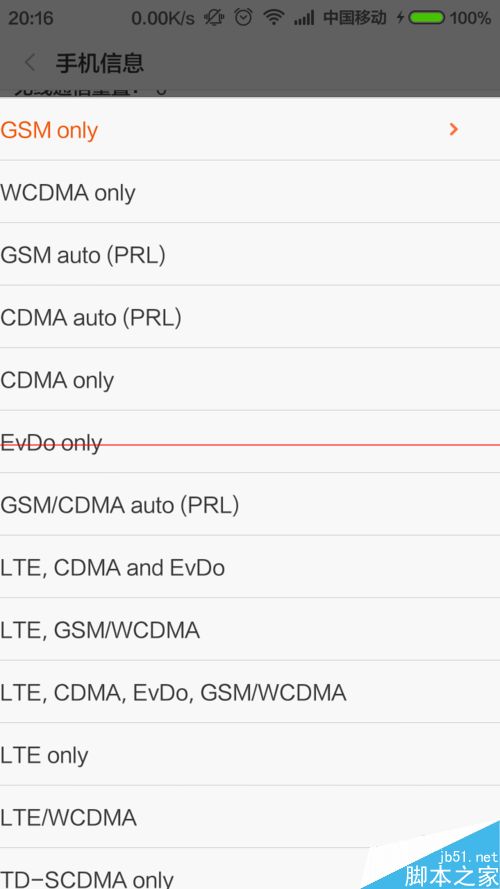Select CDMA only network mode
This screenshot has height=889, width=500.
(250, 379)
